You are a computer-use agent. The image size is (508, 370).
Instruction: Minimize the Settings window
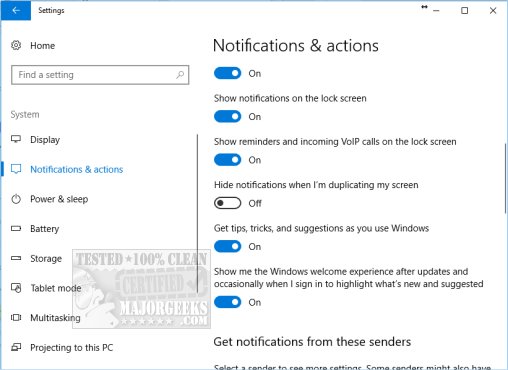[436, 10]
